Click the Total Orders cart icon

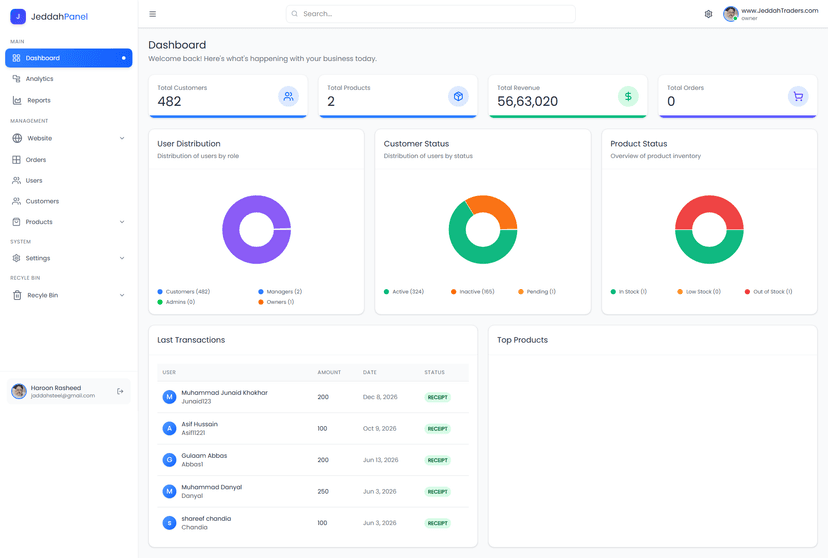[x=798, y=97]
